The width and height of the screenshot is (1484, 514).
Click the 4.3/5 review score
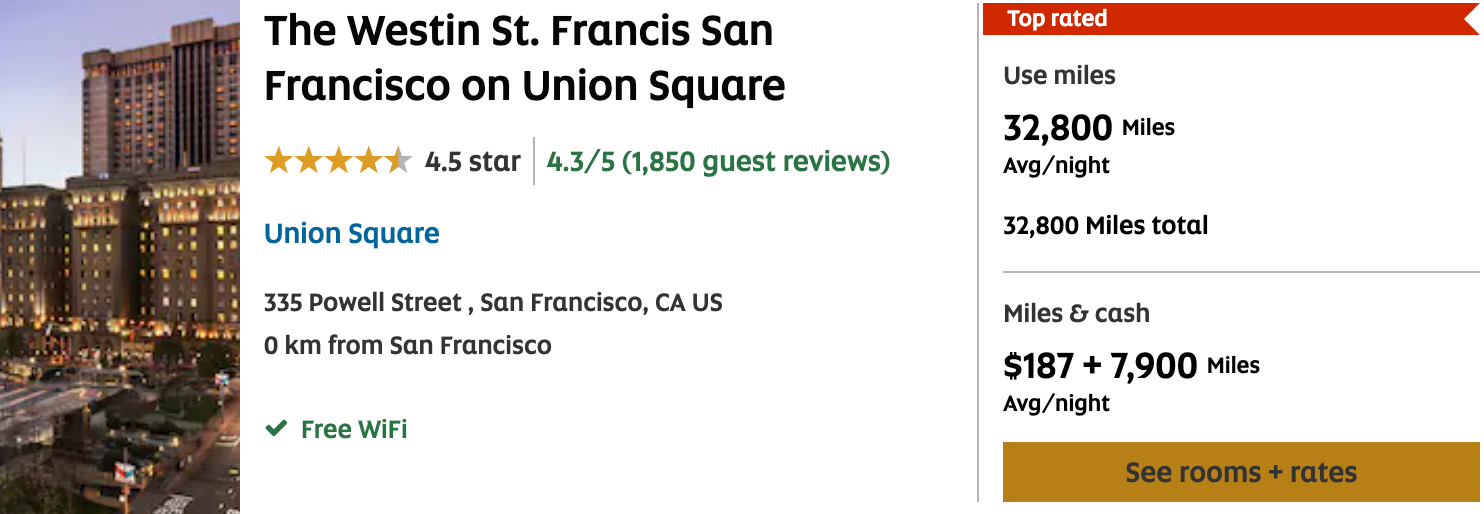(580, 161)
